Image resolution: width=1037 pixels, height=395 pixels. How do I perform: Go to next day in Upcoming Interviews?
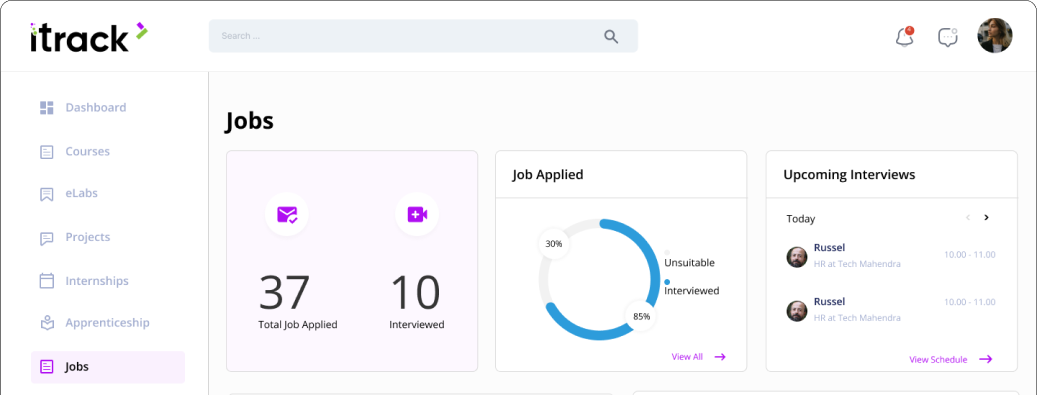click(986, 218)
